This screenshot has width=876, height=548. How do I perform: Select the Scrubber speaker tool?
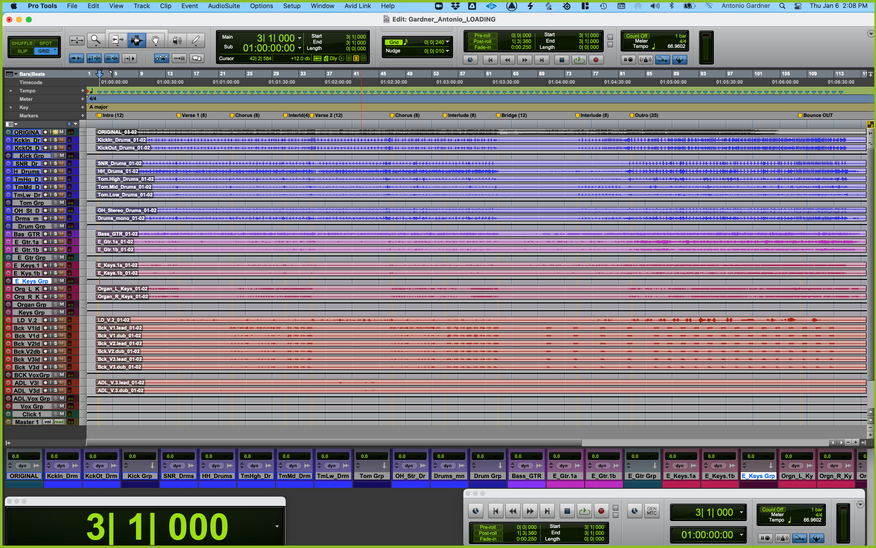[x=177, y=40]
